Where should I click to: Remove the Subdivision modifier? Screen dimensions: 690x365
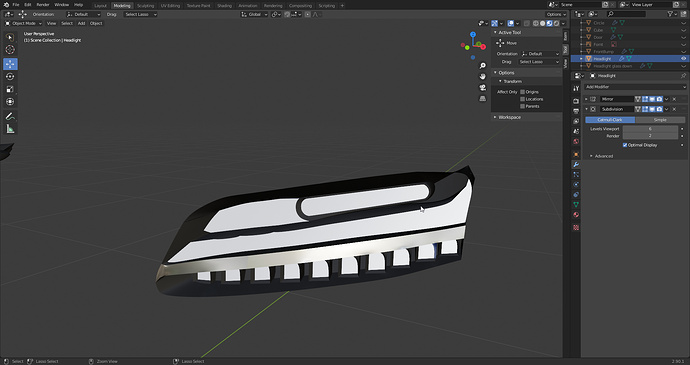(x=674, y=109)
